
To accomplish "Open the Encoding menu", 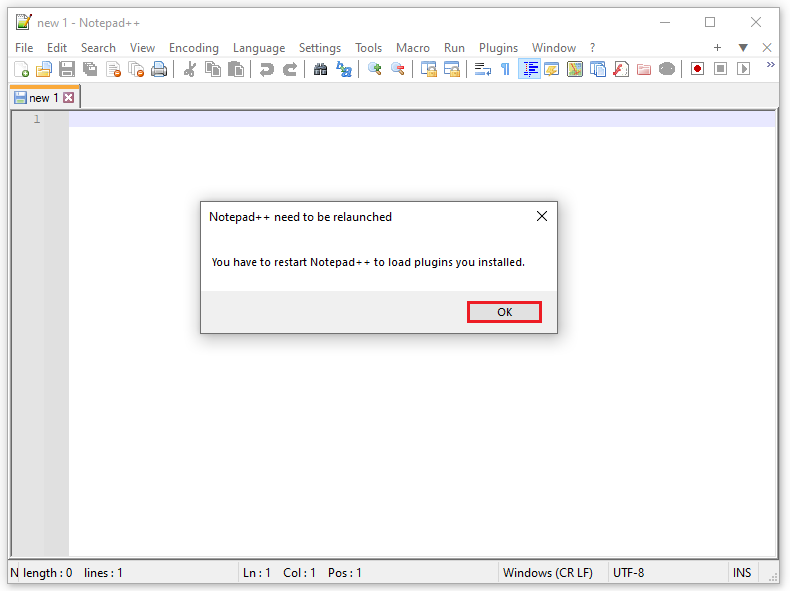I will pyautogui.click(x=193, y=48).
